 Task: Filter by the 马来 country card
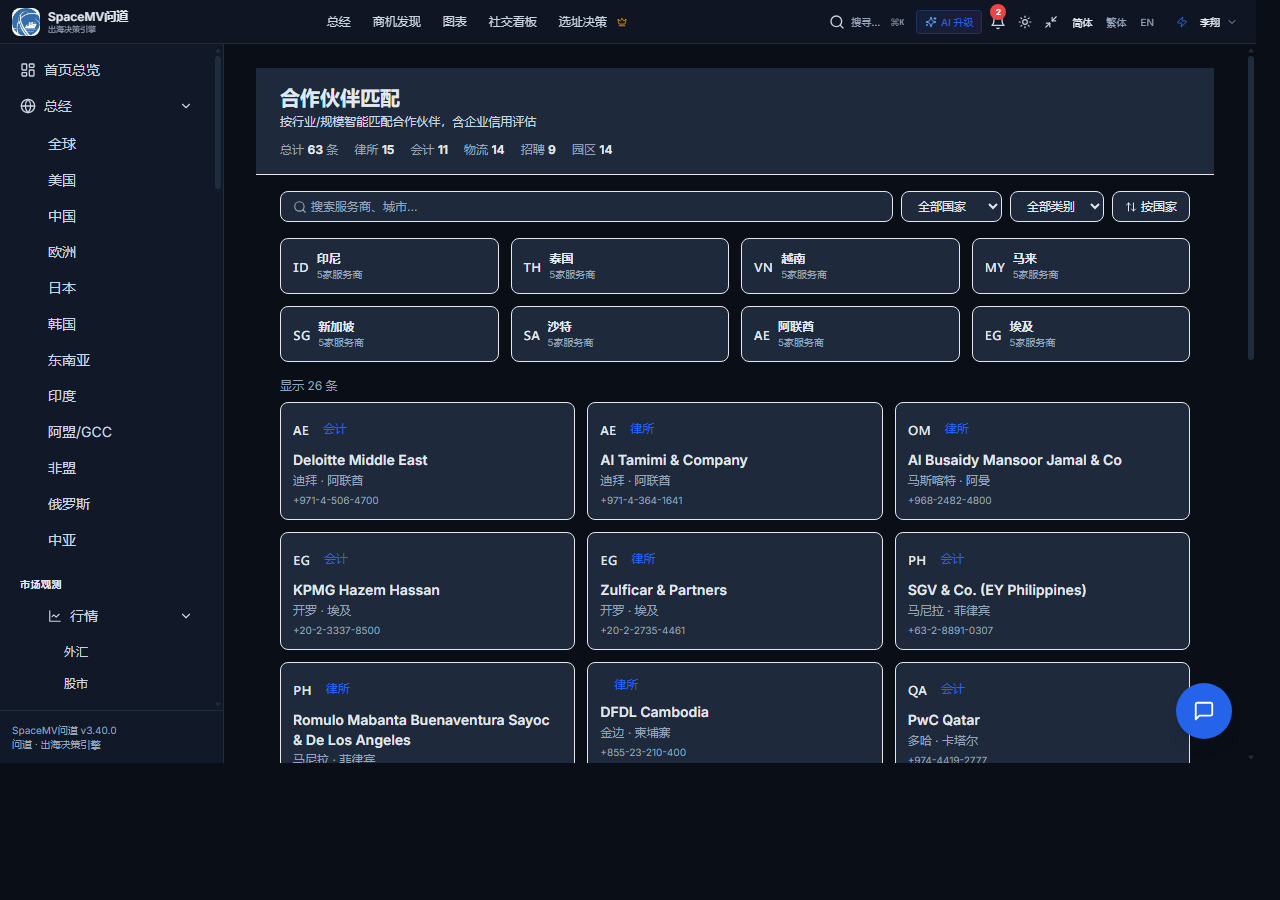pos(1081,266)
